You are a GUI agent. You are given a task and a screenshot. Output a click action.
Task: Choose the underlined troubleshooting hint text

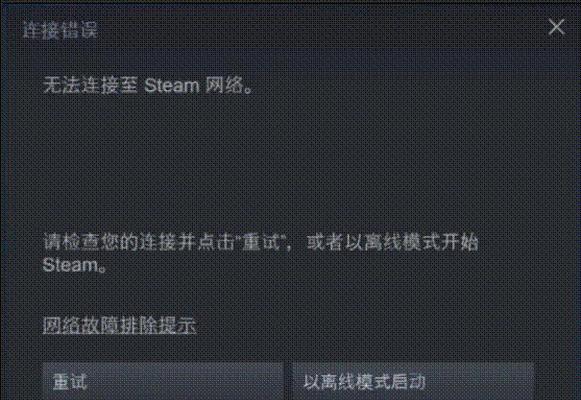pyautogui.click(x=119, y=325)
